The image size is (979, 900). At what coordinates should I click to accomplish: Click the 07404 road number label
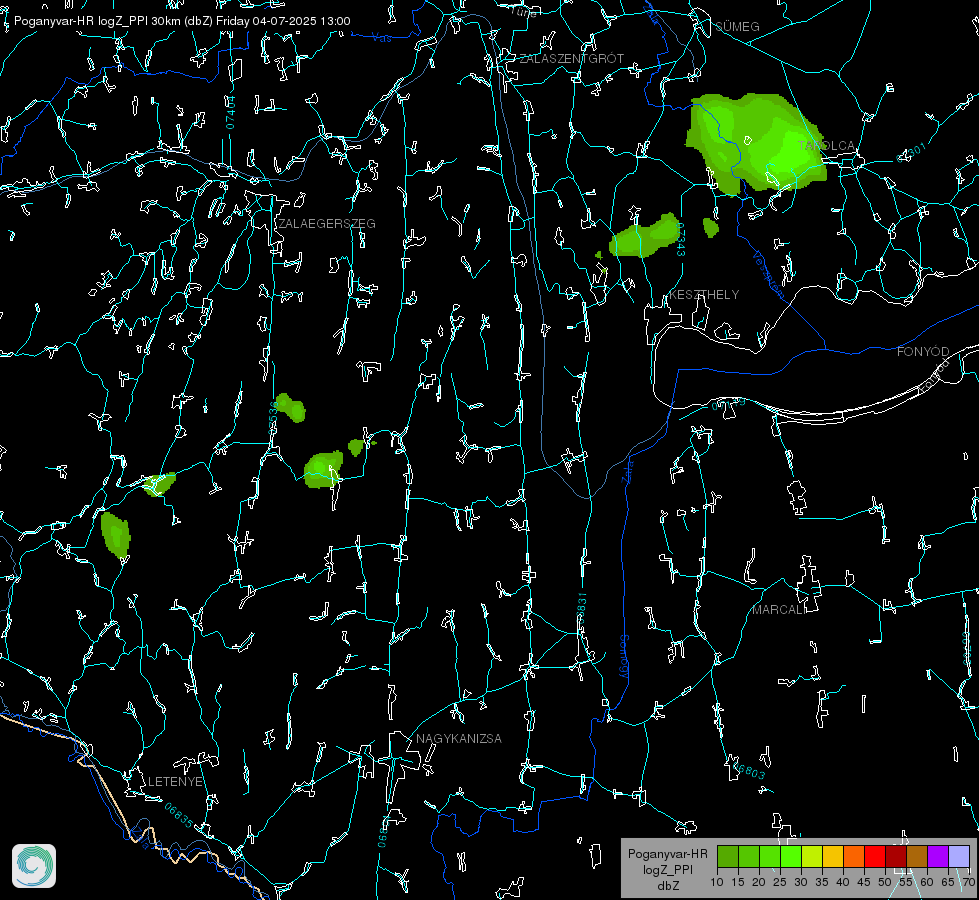(x=231, y=113)
